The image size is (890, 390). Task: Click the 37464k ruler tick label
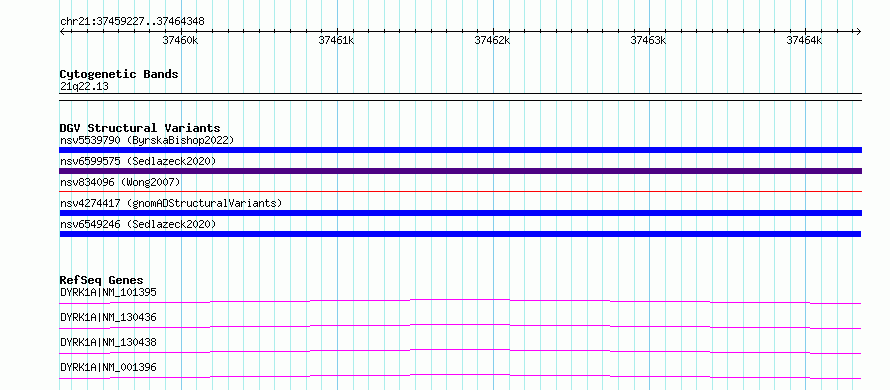804,40
